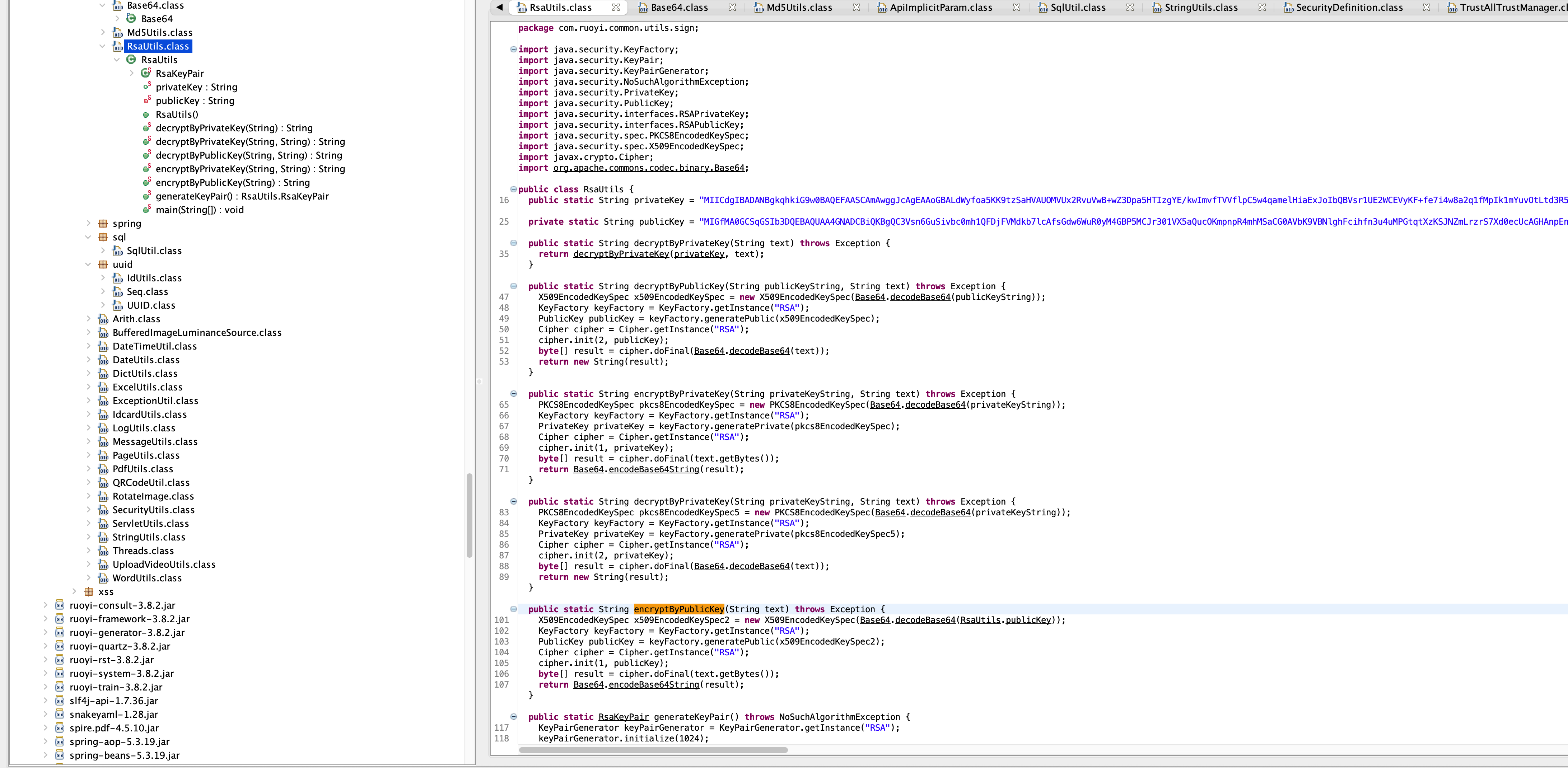1568x768 pixels.
Task: Click the spring-aop-5.3.19.jar icon
Action: [x=60, y=741]
